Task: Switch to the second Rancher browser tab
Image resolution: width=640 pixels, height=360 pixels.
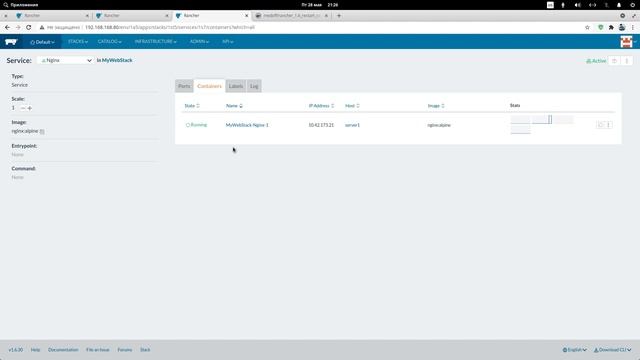Action: (x=131, y=16)
